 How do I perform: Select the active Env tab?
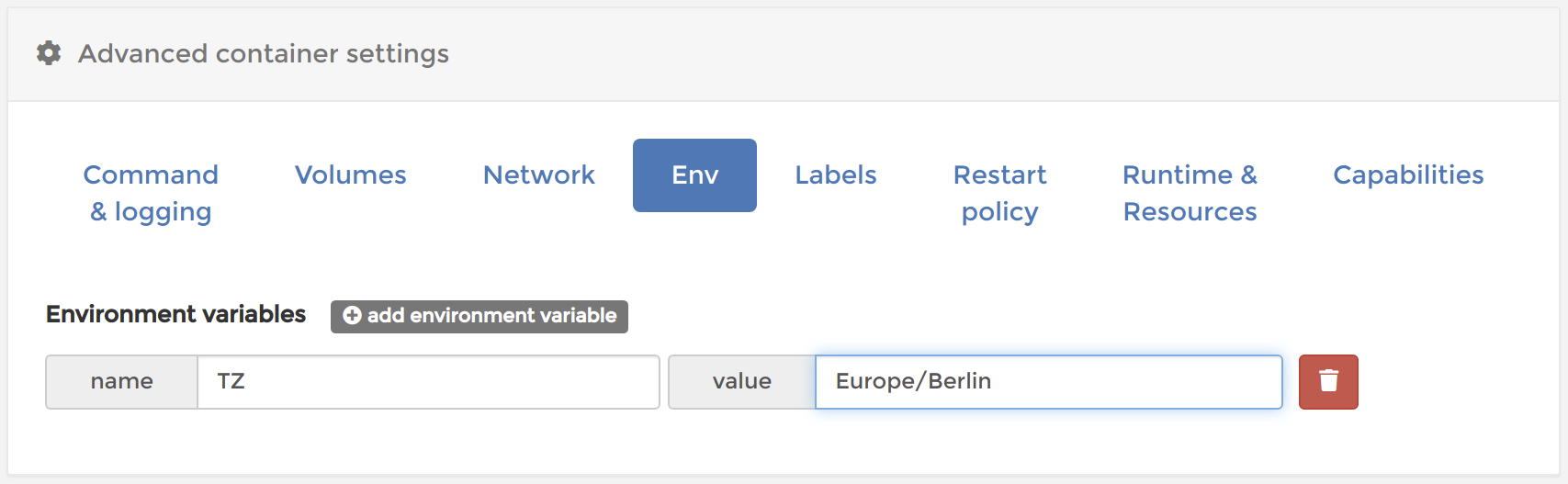point(694,174)
